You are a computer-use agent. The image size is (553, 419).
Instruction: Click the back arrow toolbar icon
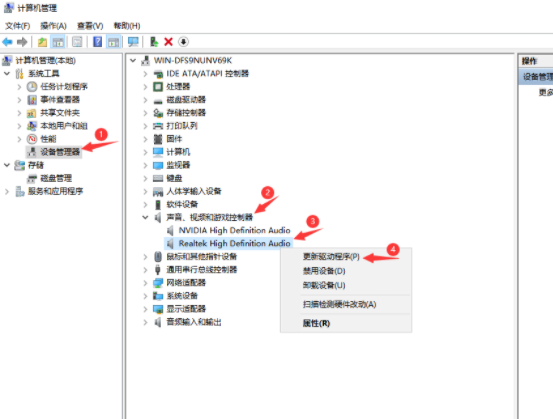click(7, 42)
